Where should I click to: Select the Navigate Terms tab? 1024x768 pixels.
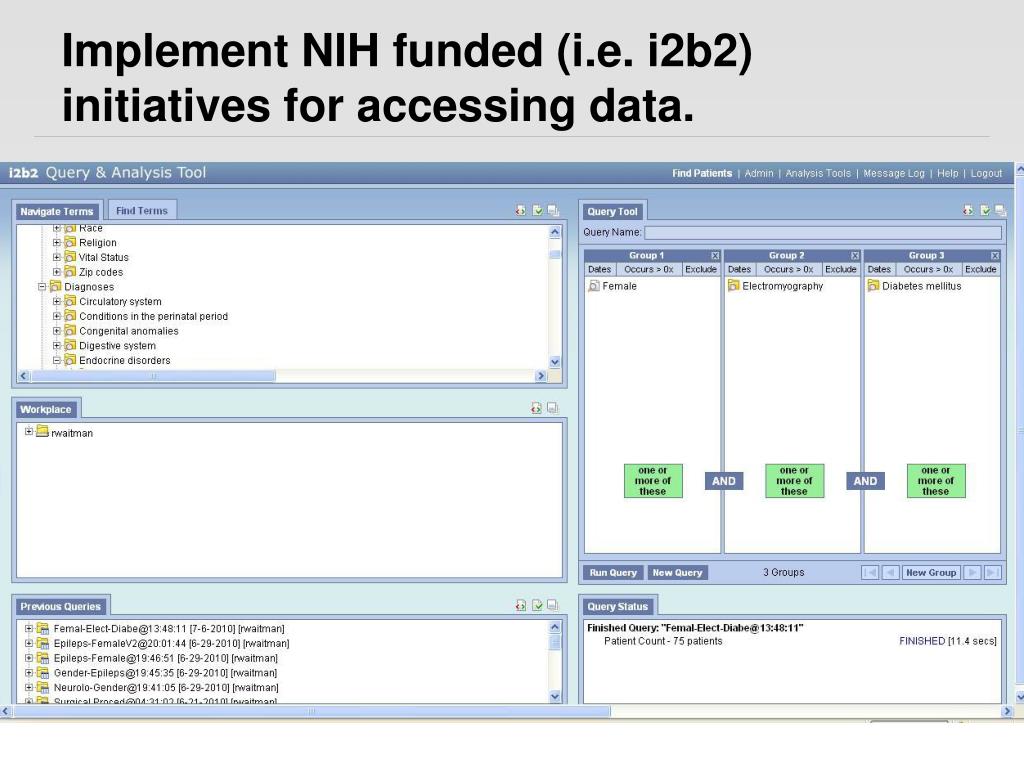(x=57, y=211)
